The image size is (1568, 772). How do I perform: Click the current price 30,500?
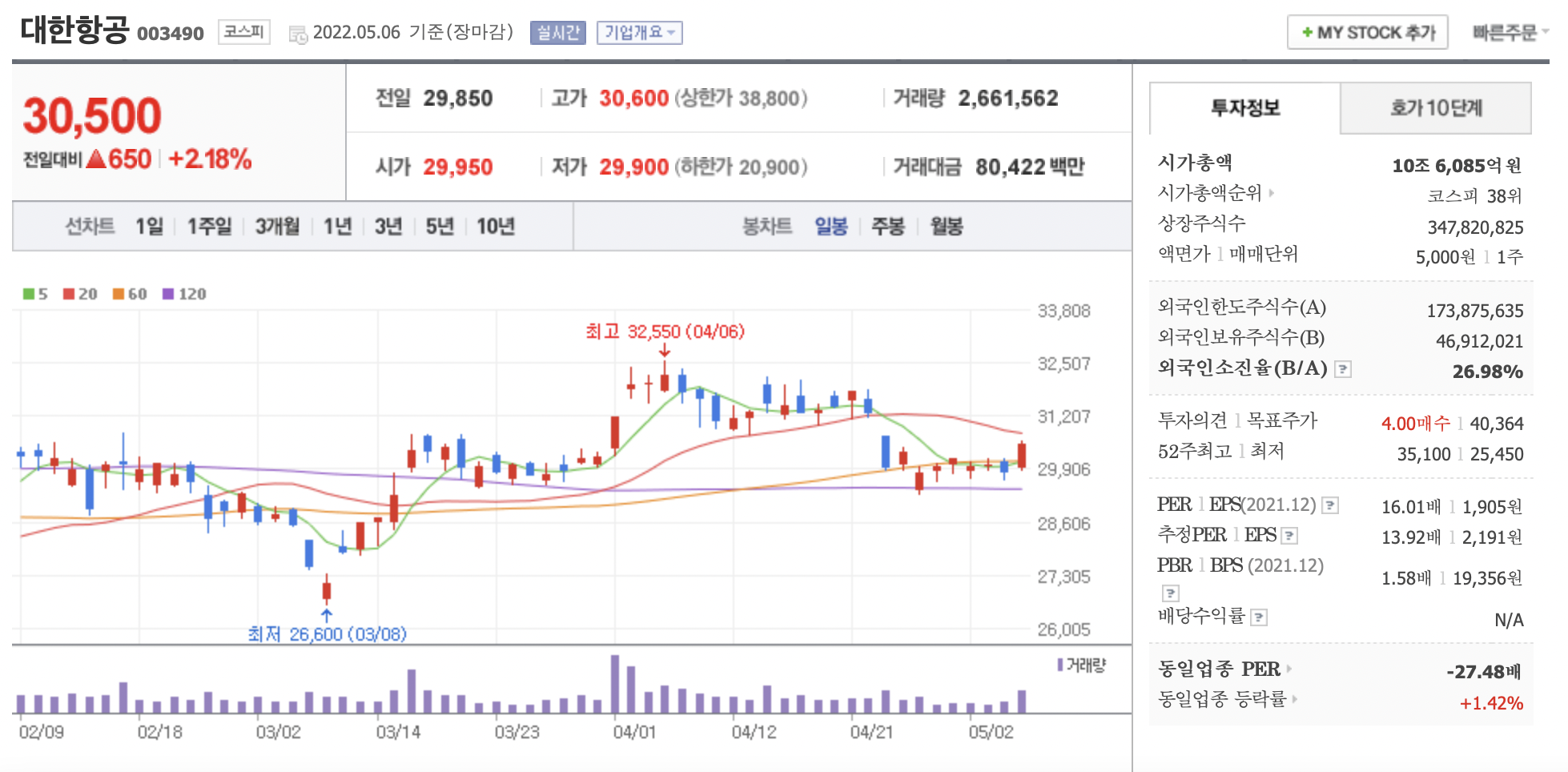coord(92,116)
